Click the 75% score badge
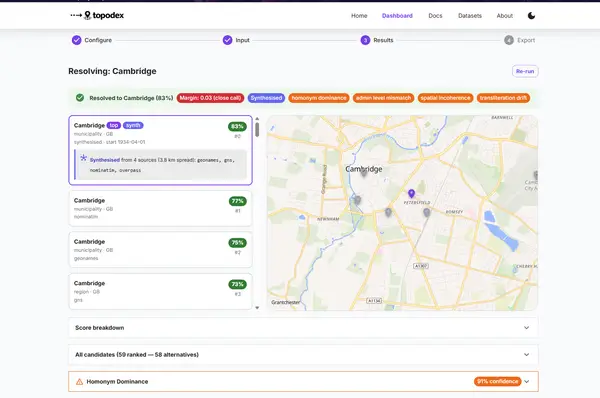This screenshot has width=600, height=398. point(237,243)
